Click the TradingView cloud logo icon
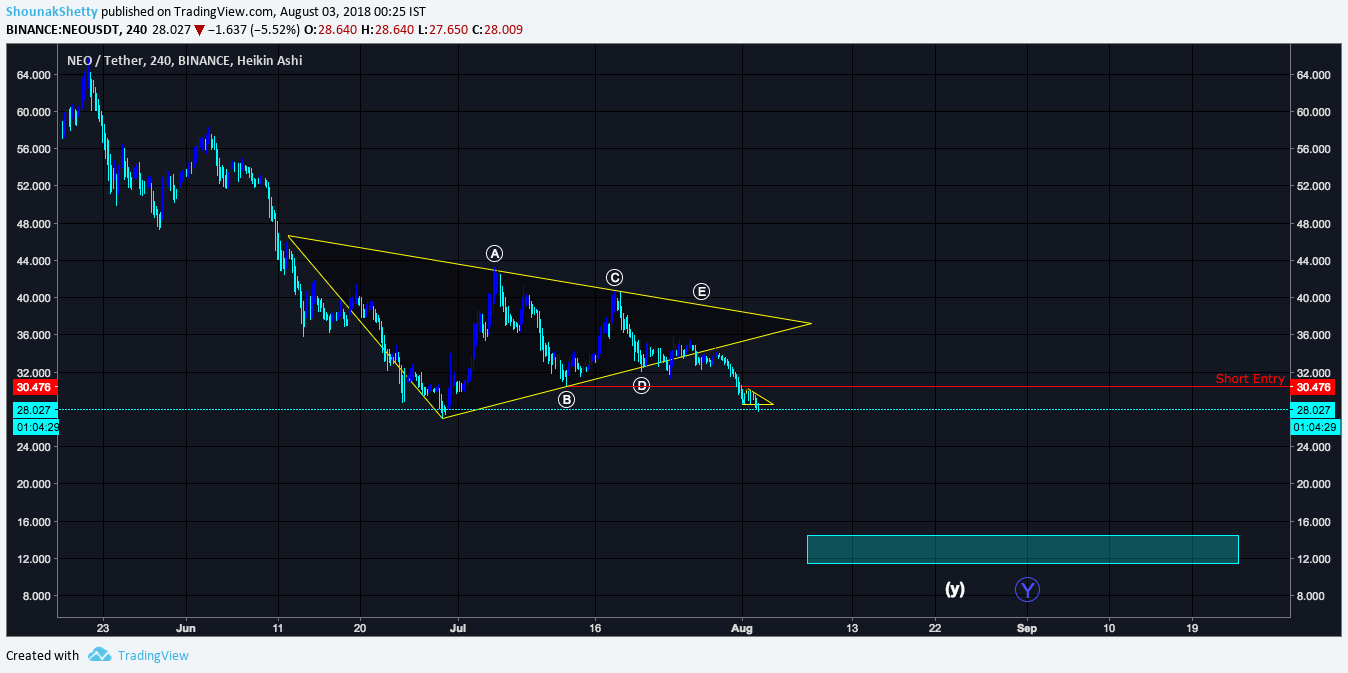This screenshot has height=673, width=1348. coord(99,655)
